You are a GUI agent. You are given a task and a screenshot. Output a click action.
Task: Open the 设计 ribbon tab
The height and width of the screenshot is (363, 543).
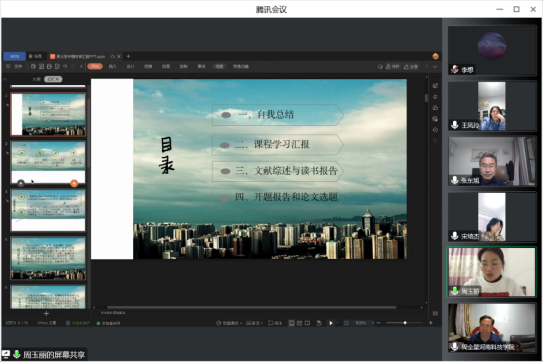(x=130, y=66)
